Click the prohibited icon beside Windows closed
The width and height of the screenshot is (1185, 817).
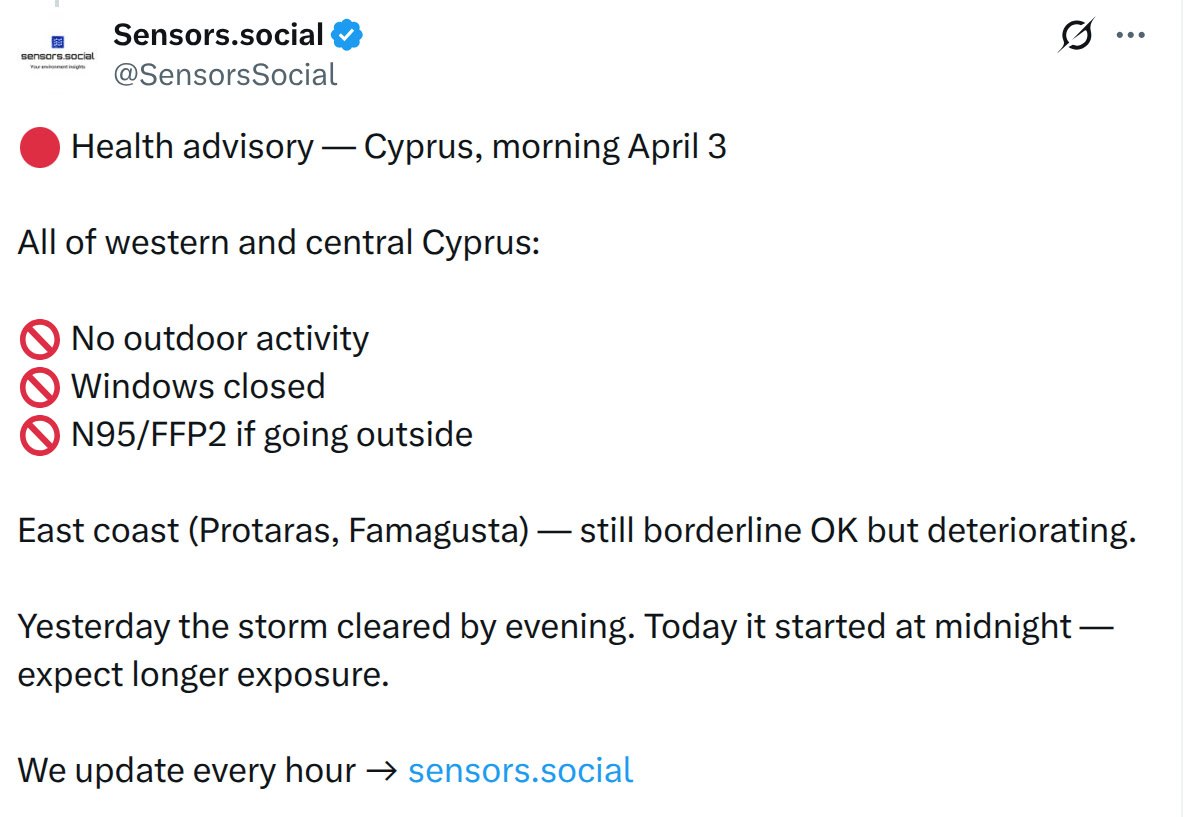click(40, 388)
